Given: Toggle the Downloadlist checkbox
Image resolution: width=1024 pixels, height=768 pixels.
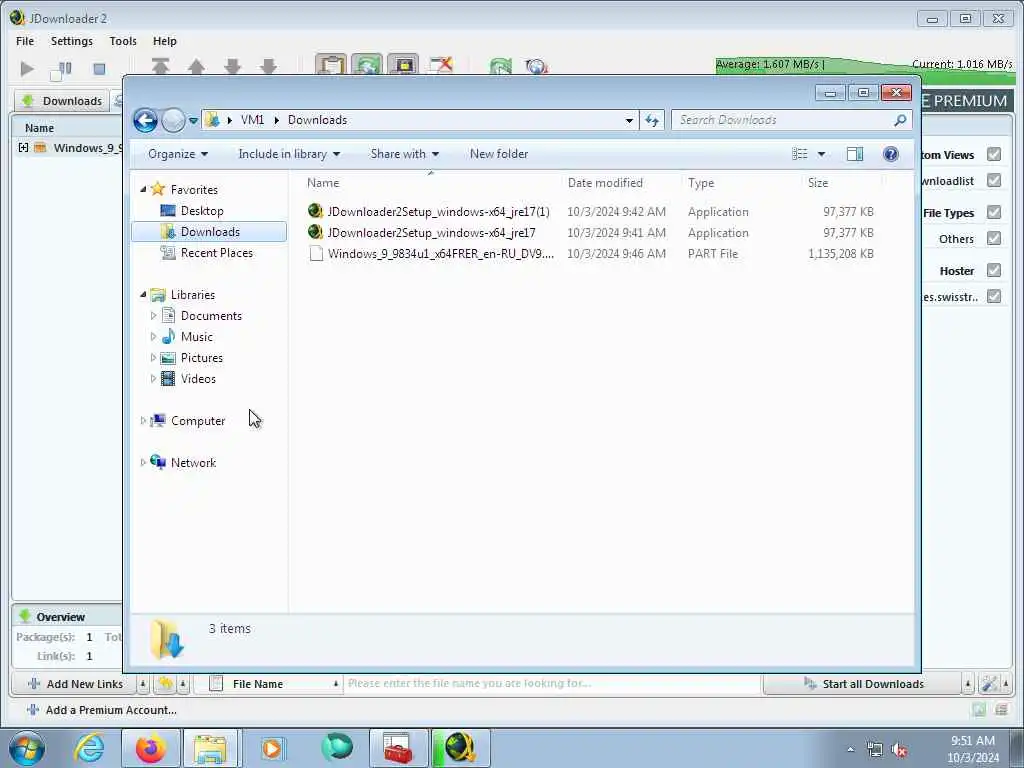Looking at the screenshot, I should (x=994, y=180).
